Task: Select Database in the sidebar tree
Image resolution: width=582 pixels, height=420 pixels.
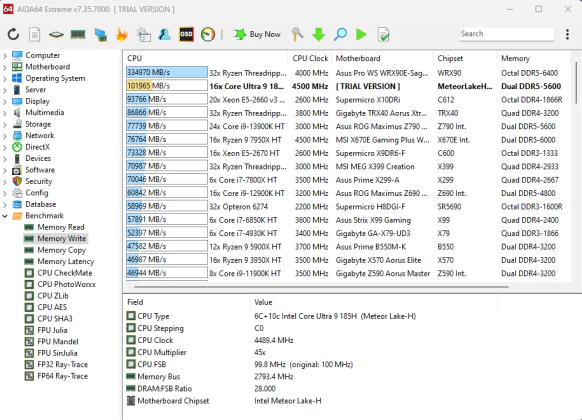Action: click(x=40, y=204)
